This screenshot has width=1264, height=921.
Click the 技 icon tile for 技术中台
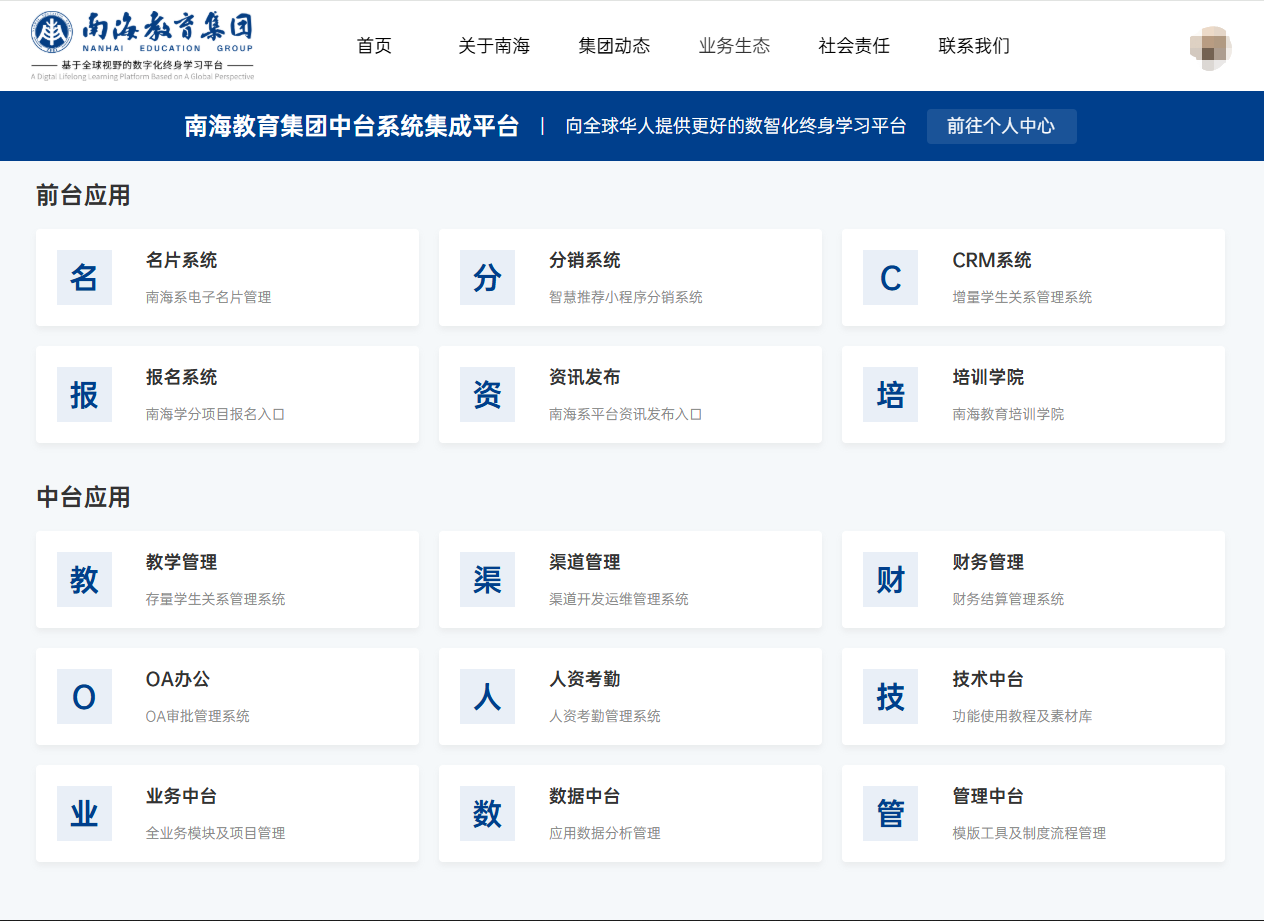coord(890,696)
